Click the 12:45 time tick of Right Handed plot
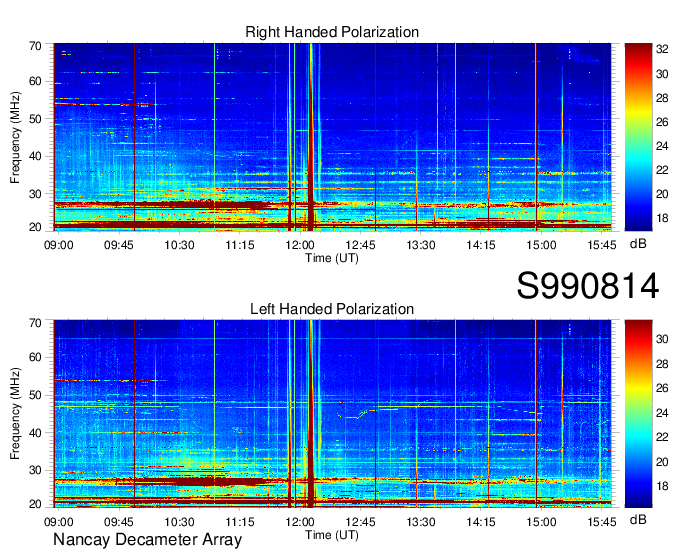 pos(360,245)
